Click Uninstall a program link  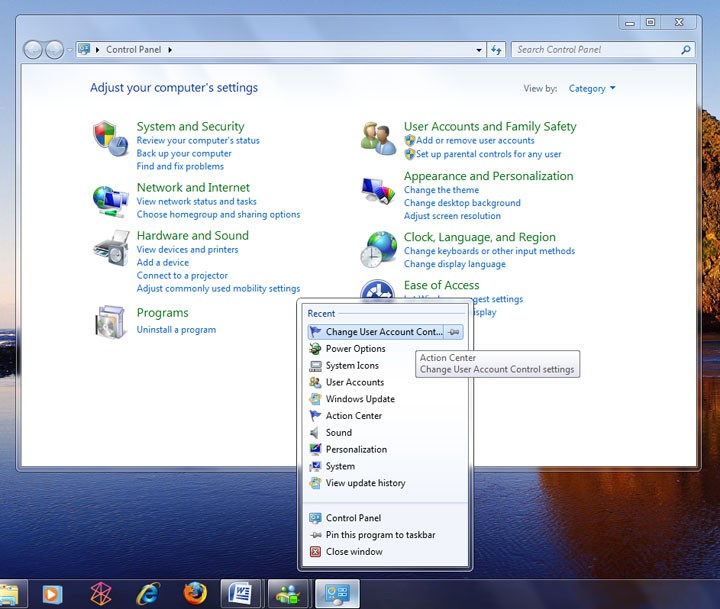(176, 330)
